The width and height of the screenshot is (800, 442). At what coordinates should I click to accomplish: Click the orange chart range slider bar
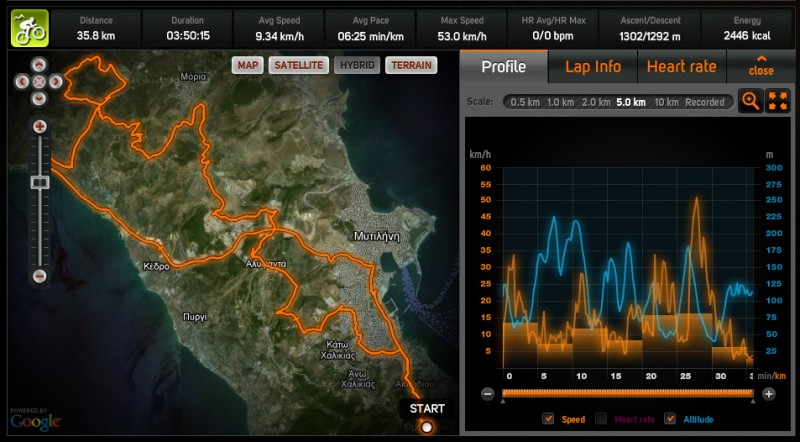click(628, 393)
